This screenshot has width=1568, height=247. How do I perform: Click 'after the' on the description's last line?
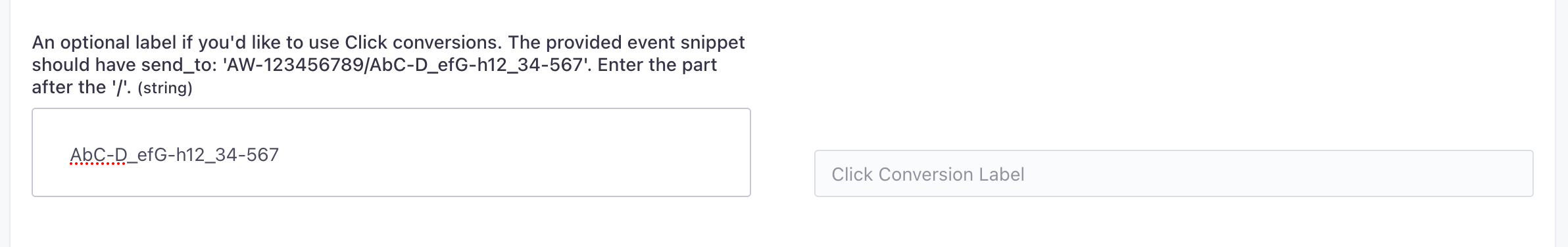pyautogui.click(x=69, y=87)
